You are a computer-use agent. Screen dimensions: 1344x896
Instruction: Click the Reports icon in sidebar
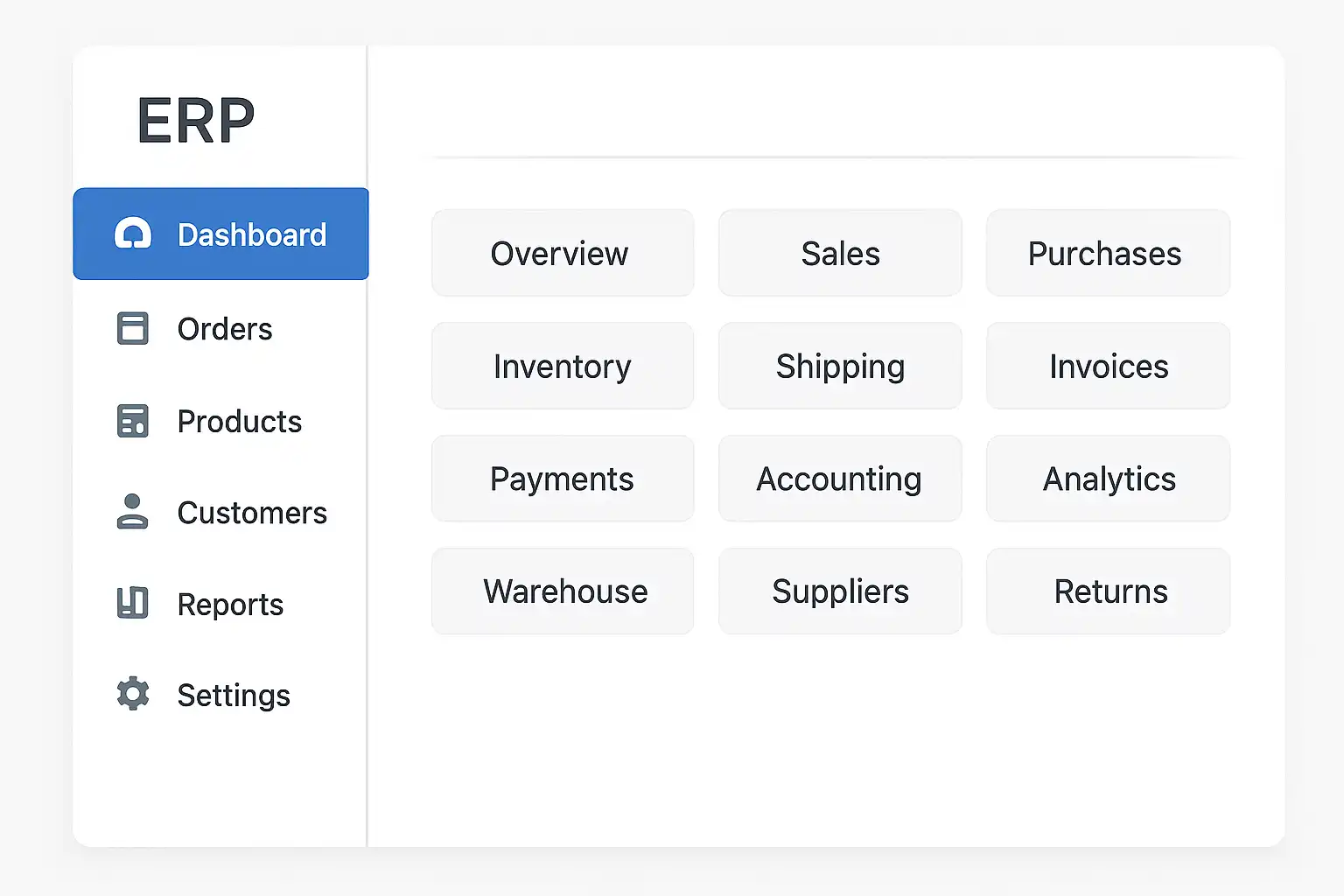point(133,604)
